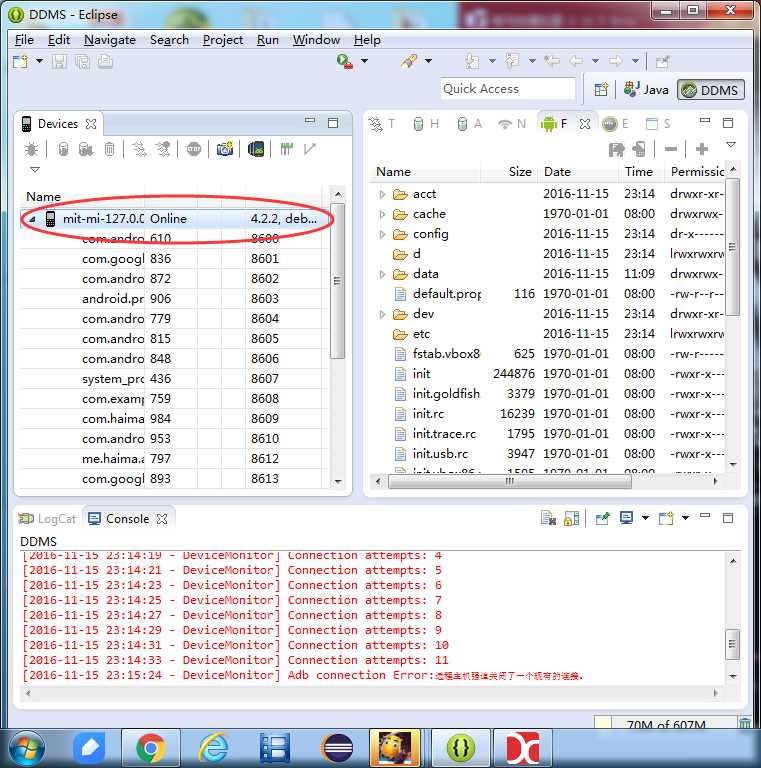The image size is (761, 768).
Task: Click the Save icon in main toolbar
Action: (59, 62)
